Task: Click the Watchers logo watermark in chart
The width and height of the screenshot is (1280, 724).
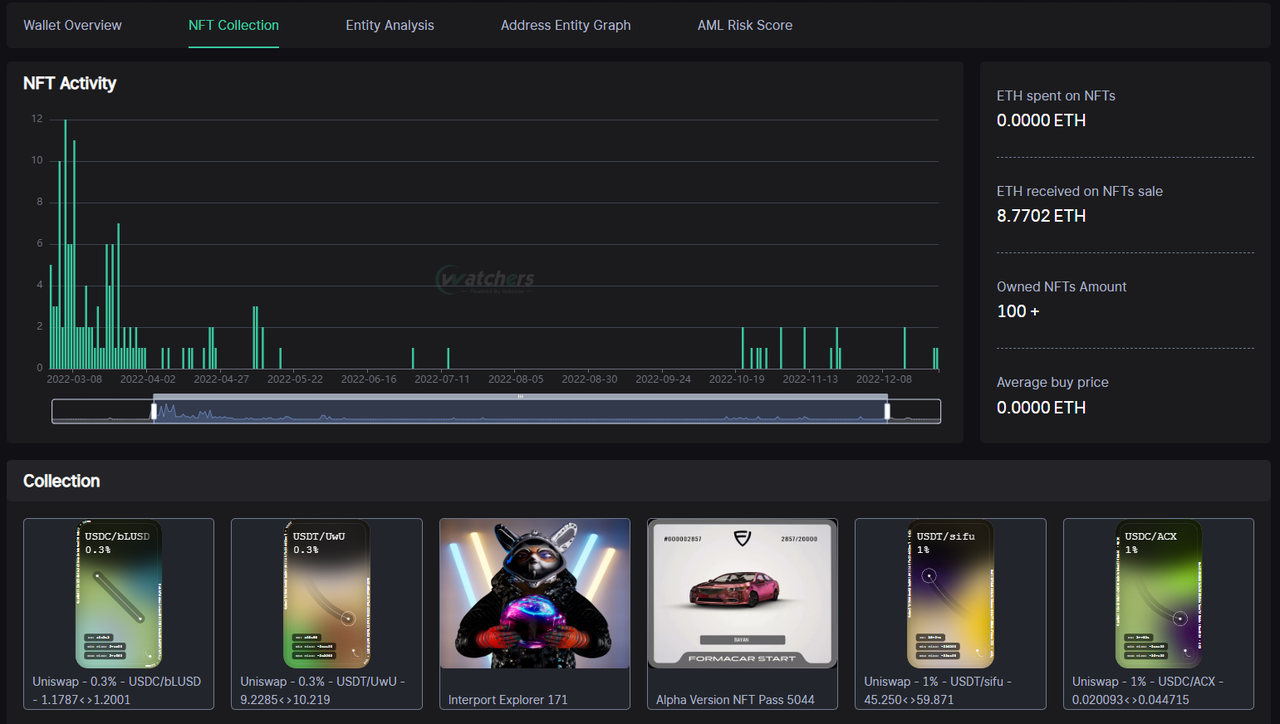Action: click(x=486, y=280)
